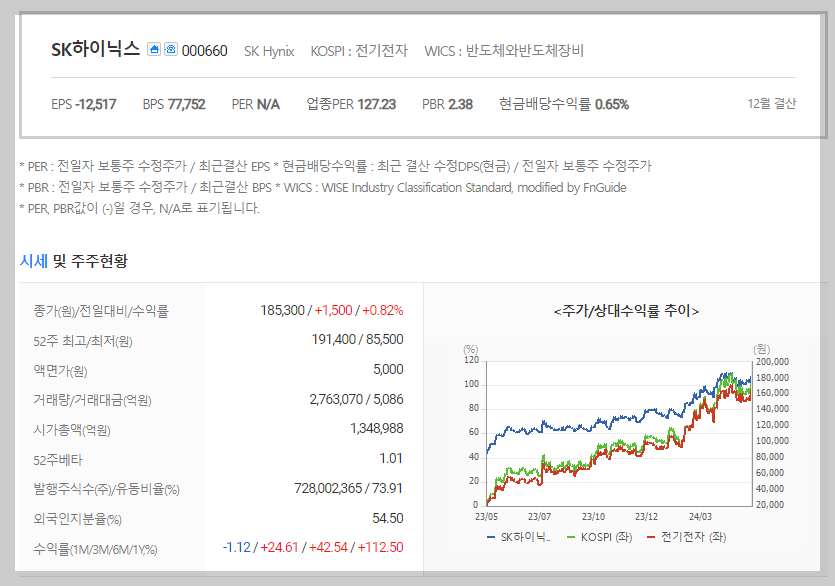Click the 외국인지분율(%) row label
Screen dimensions: 835x586
click(78, 519)
